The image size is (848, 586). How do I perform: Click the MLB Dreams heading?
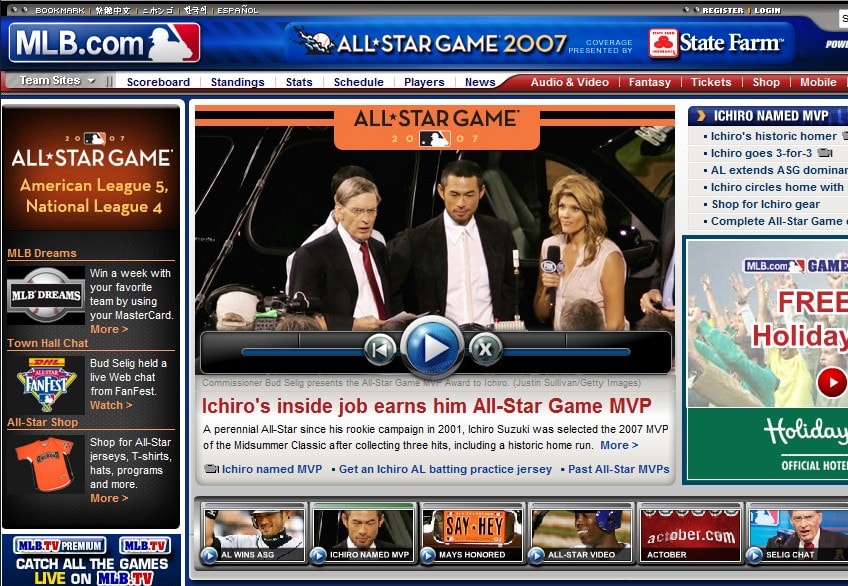(x=42, y=252)
